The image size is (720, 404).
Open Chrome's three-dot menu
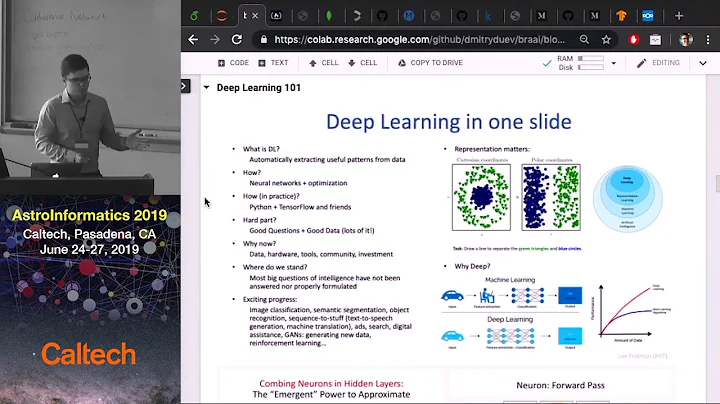click(x=708, y=39)
